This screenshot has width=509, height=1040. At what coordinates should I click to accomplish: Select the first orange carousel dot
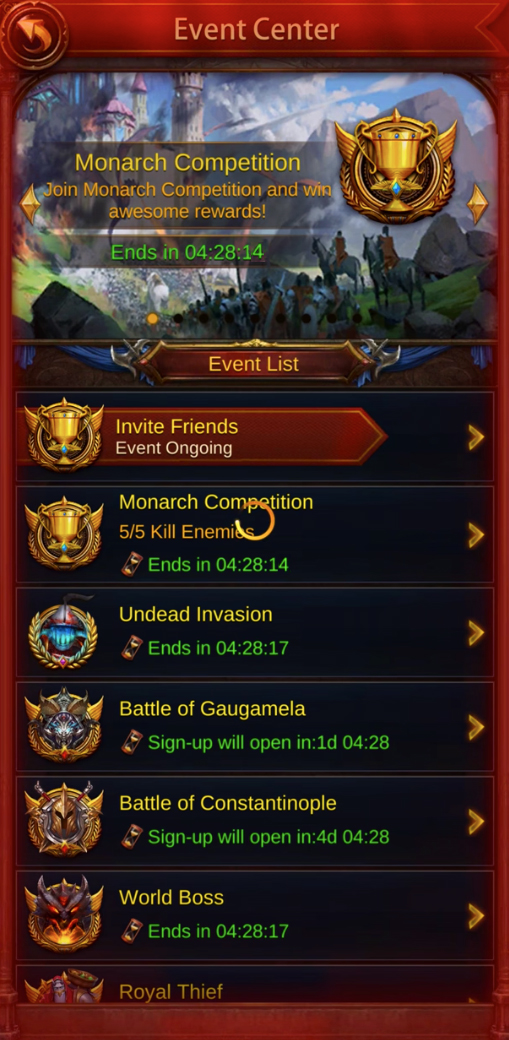click(153, 318)
